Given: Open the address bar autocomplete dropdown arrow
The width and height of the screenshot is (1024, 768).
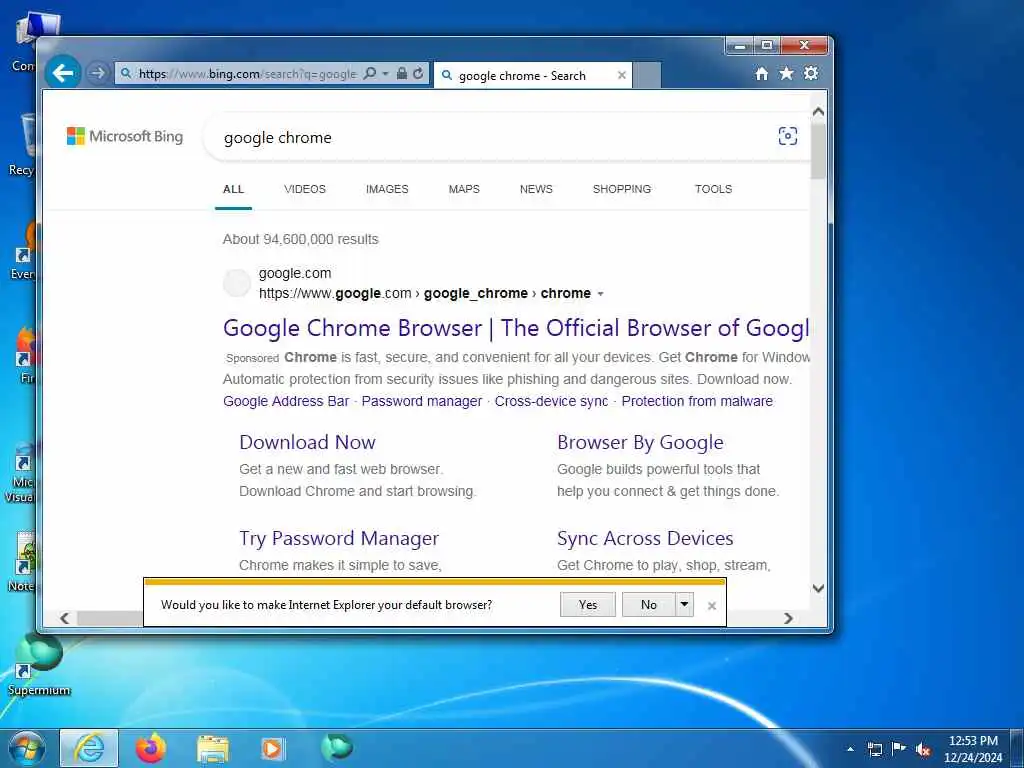Looking at the screenshot, I should click(385, 74).
